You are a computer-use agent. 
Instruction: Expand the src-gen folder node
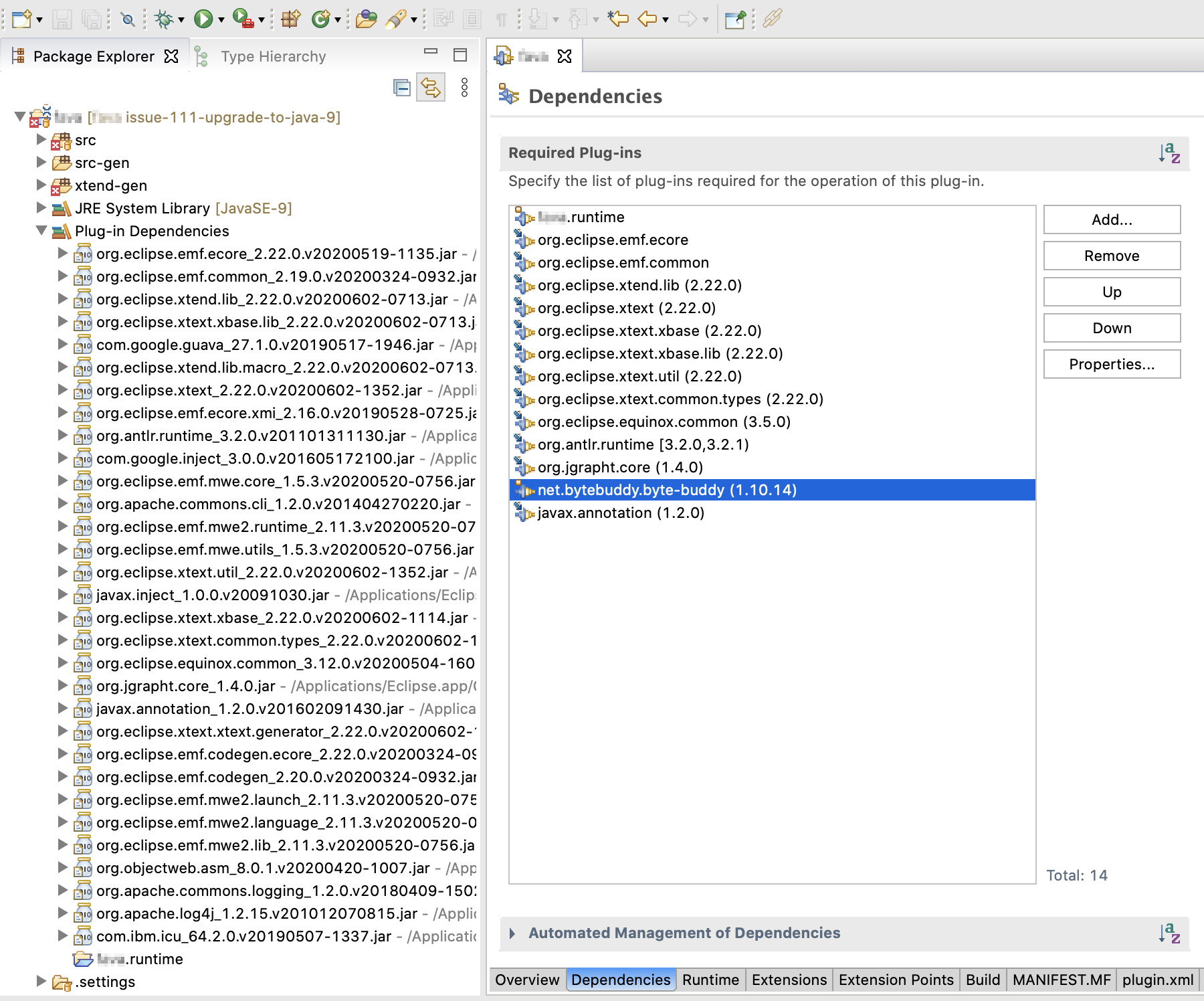41,163
